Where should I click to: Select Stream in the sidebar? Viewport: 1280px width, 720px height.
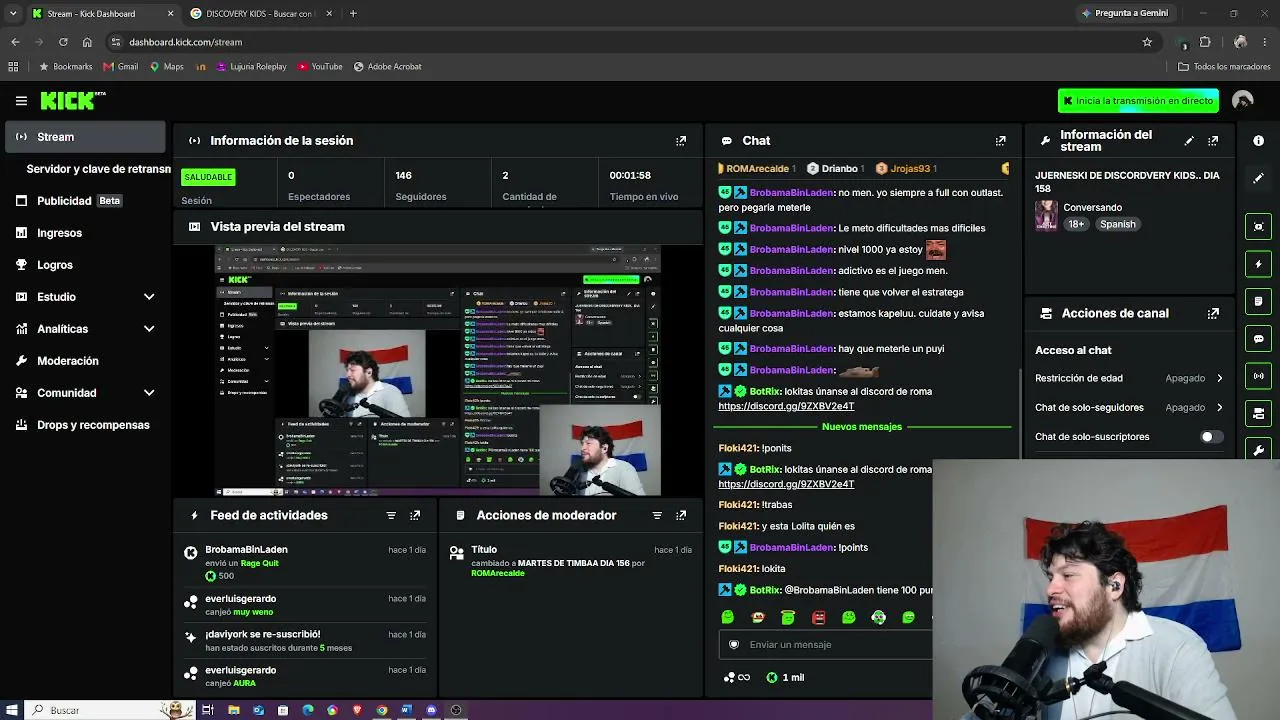click(x=85, y=137)
